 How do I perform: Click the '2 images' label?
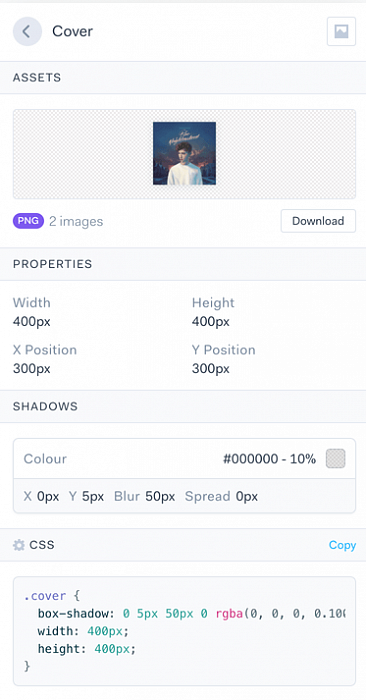[x=76, y=221]
